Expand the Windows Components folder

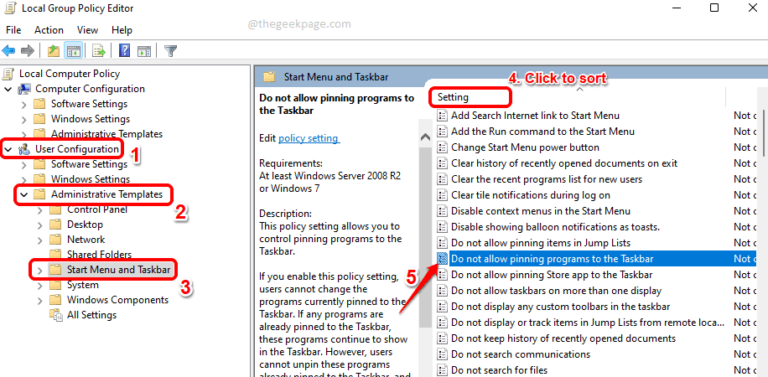40,300
